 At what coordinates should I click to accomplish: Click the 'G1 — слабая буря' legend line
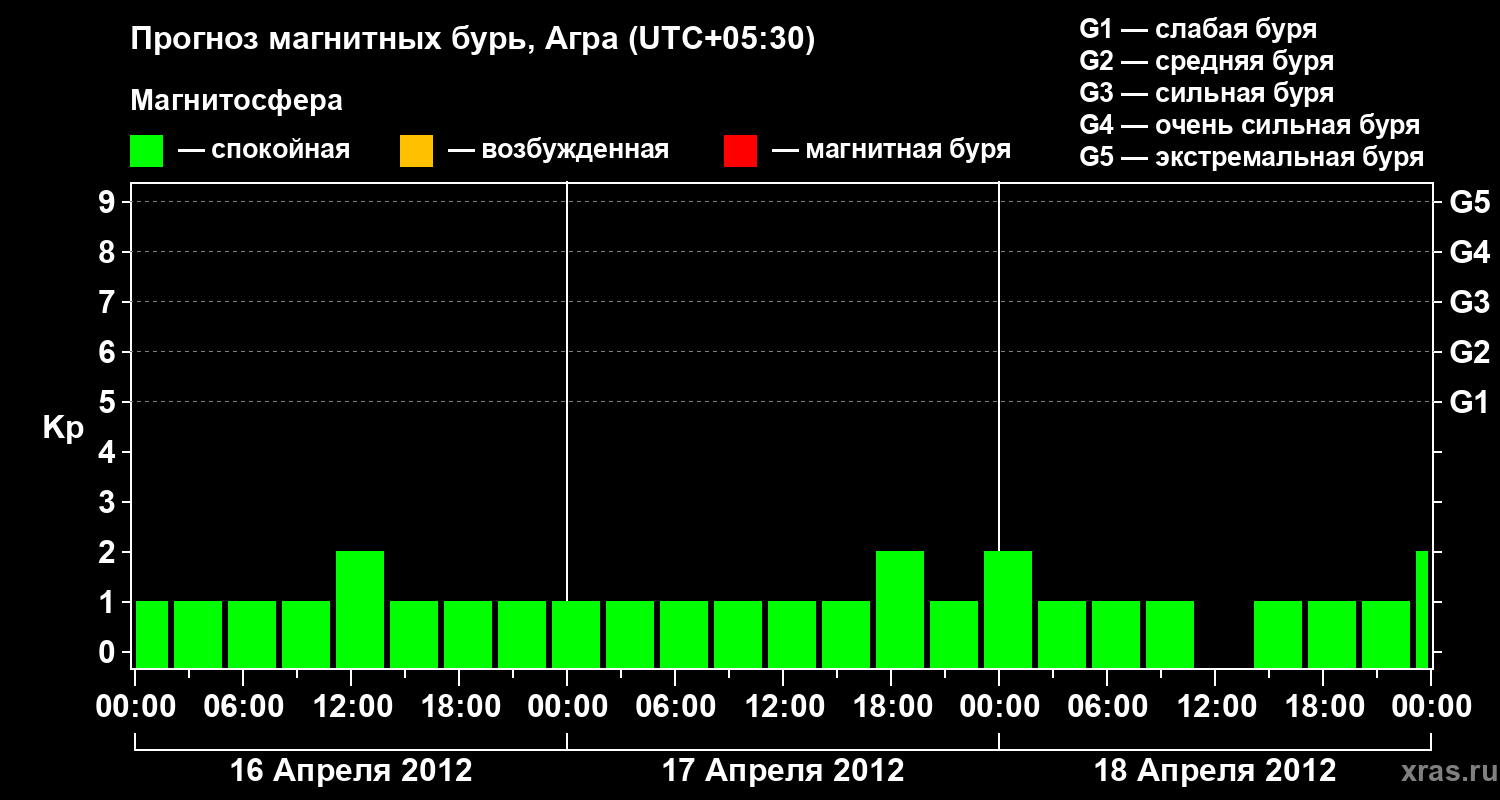[1198, 29]
